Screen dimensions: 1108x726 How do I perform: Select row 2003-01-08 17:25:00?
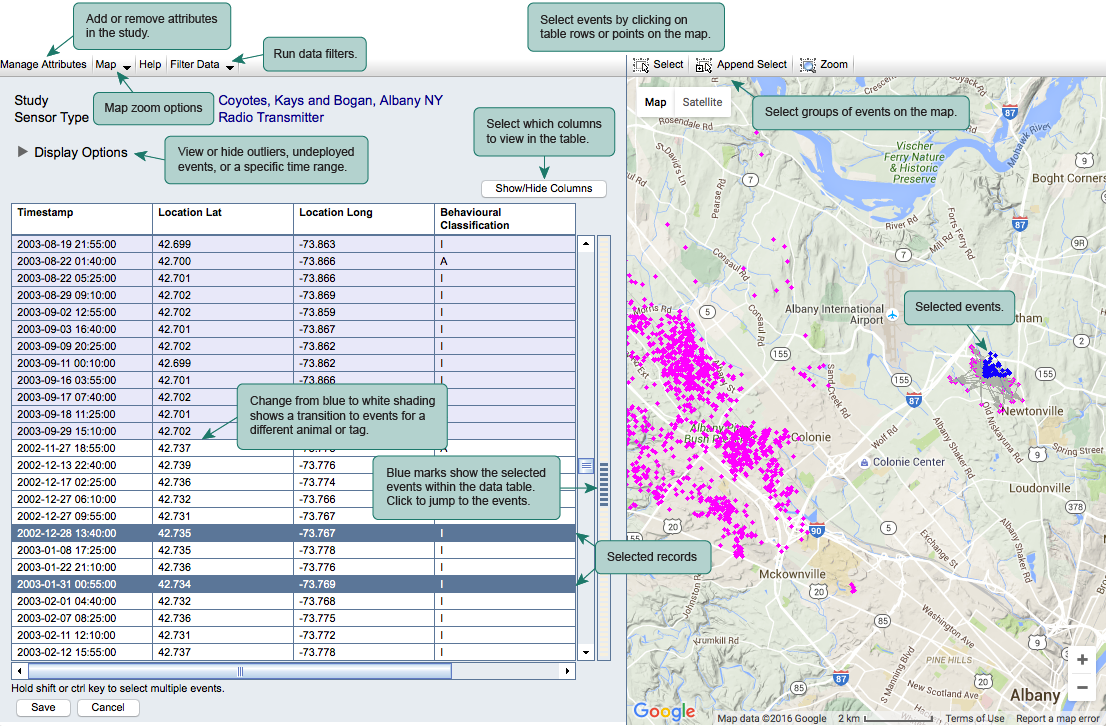[293, 550]
